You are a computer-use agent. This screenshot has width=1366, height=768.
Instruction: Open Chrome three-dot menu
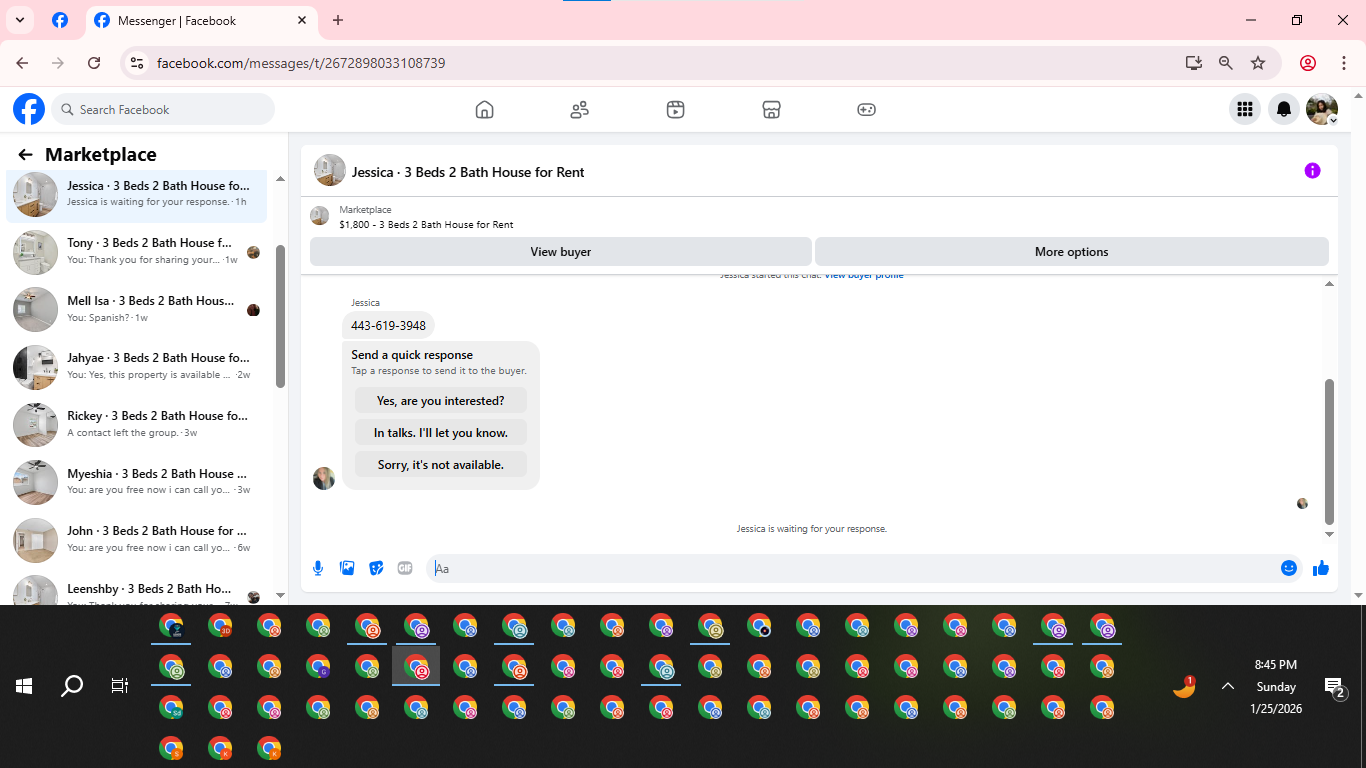1344,63
